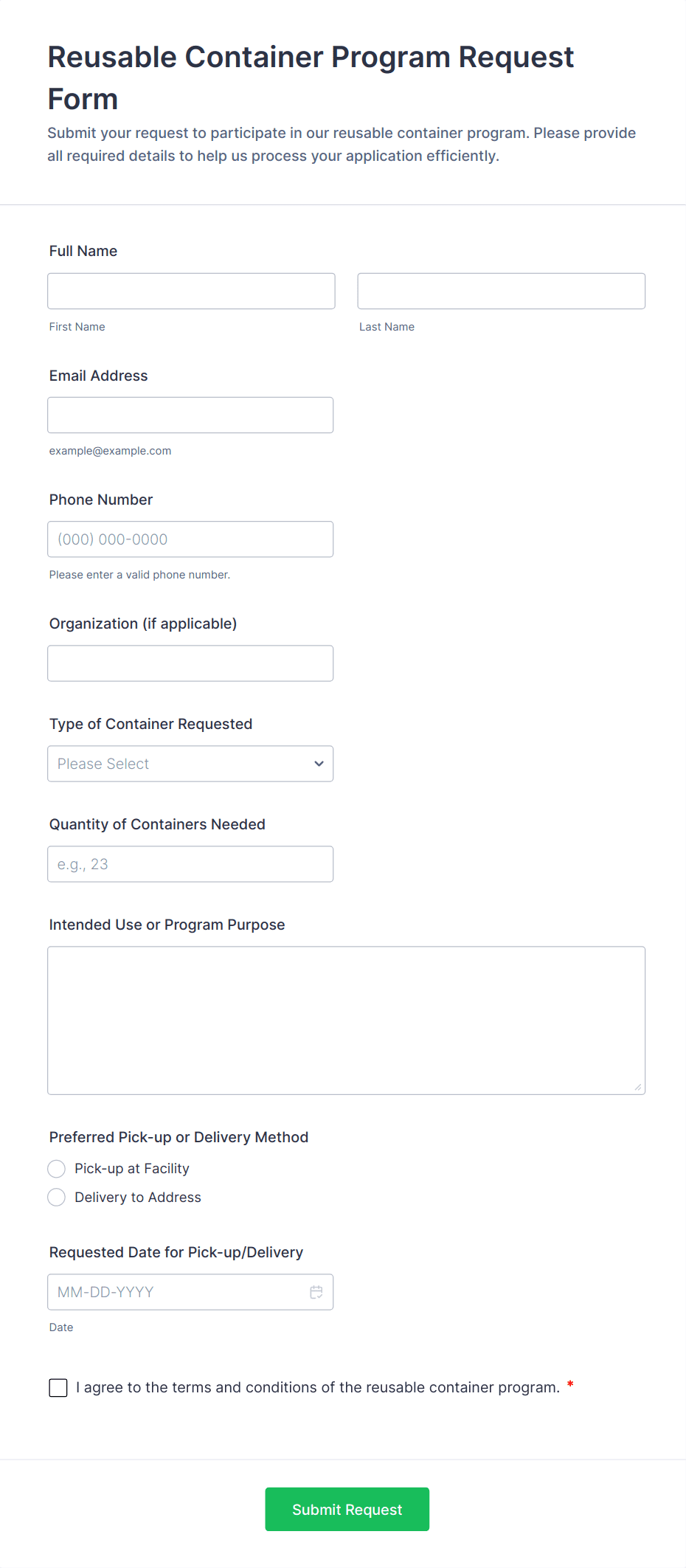Viewport: 686px width, 1568px height.
Task: Focus the Requested Date MM-DD-YYYY field
Action: (x=177, y=1291)
